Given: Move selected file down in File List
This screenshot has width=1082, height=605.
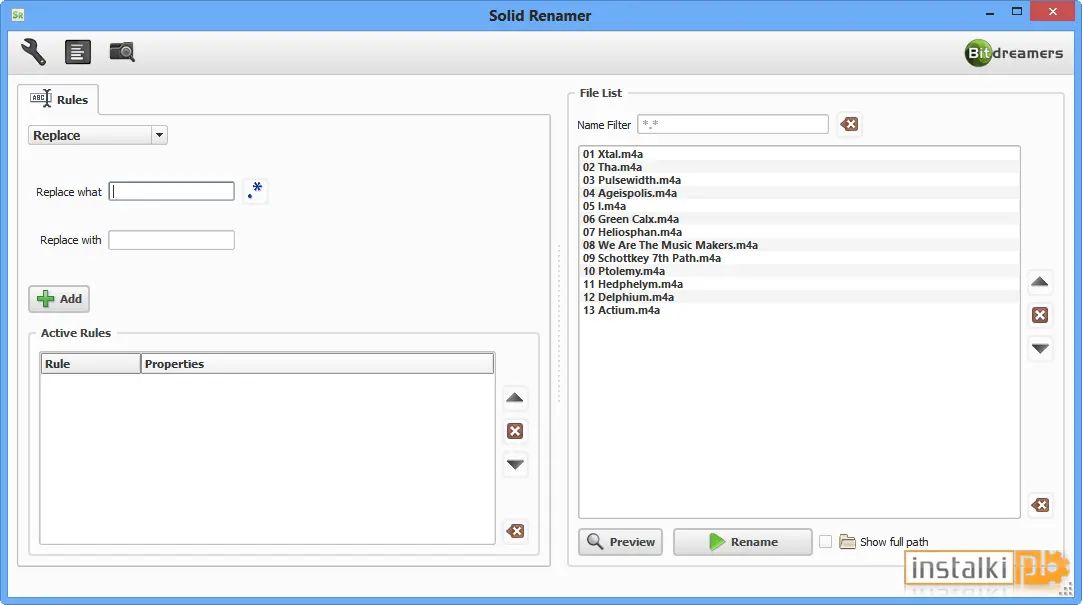Looking at the screenshot, I should click(x=1040, y=348).
